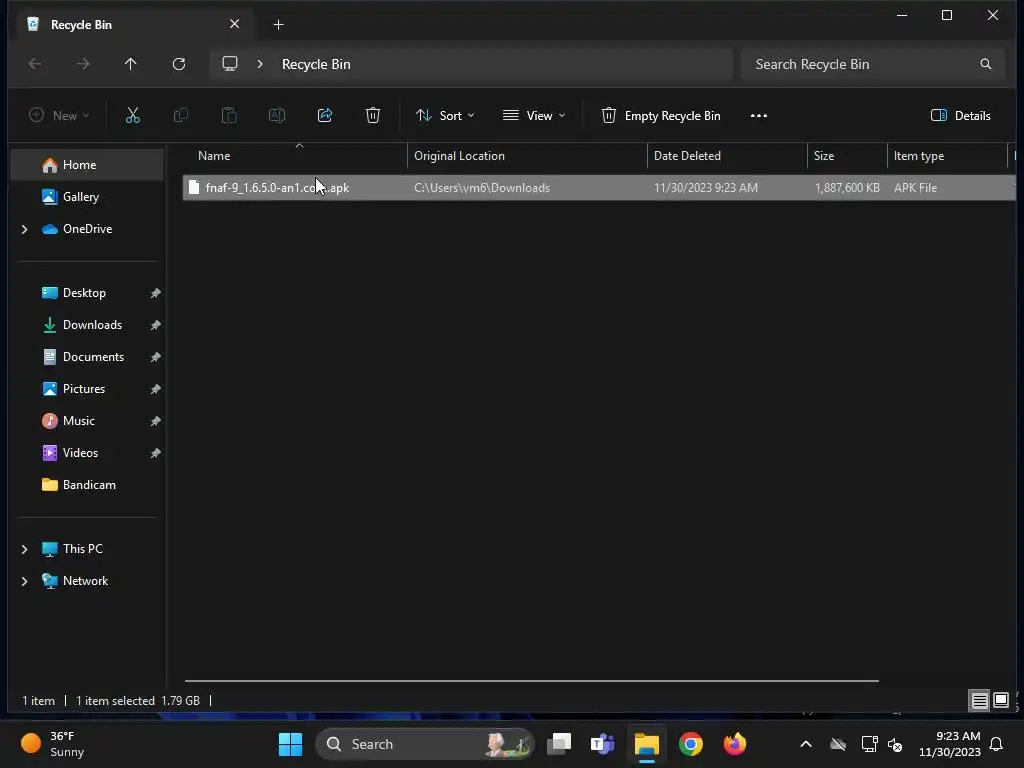Click the horizontal scrollbar

tap(532, 680)
